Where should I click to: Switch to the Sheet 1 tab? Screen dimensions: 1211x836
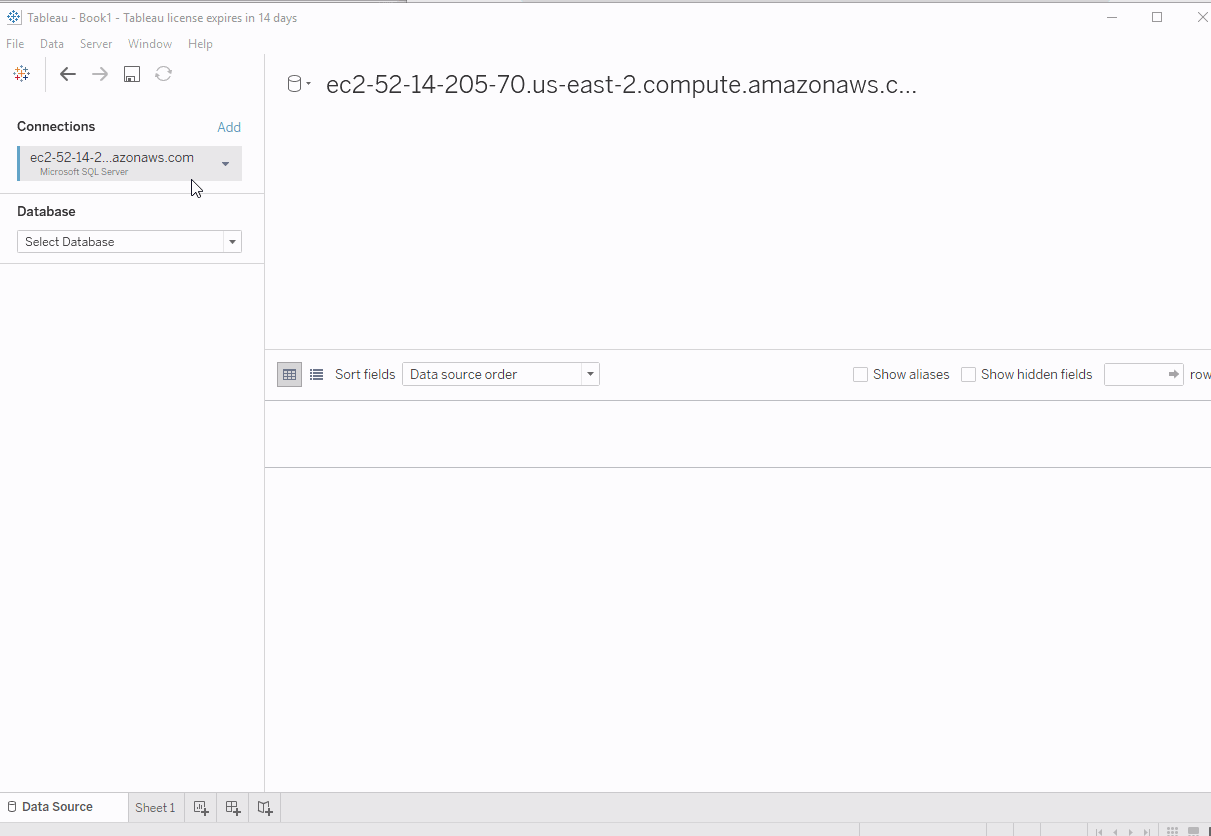pos(155,808)
